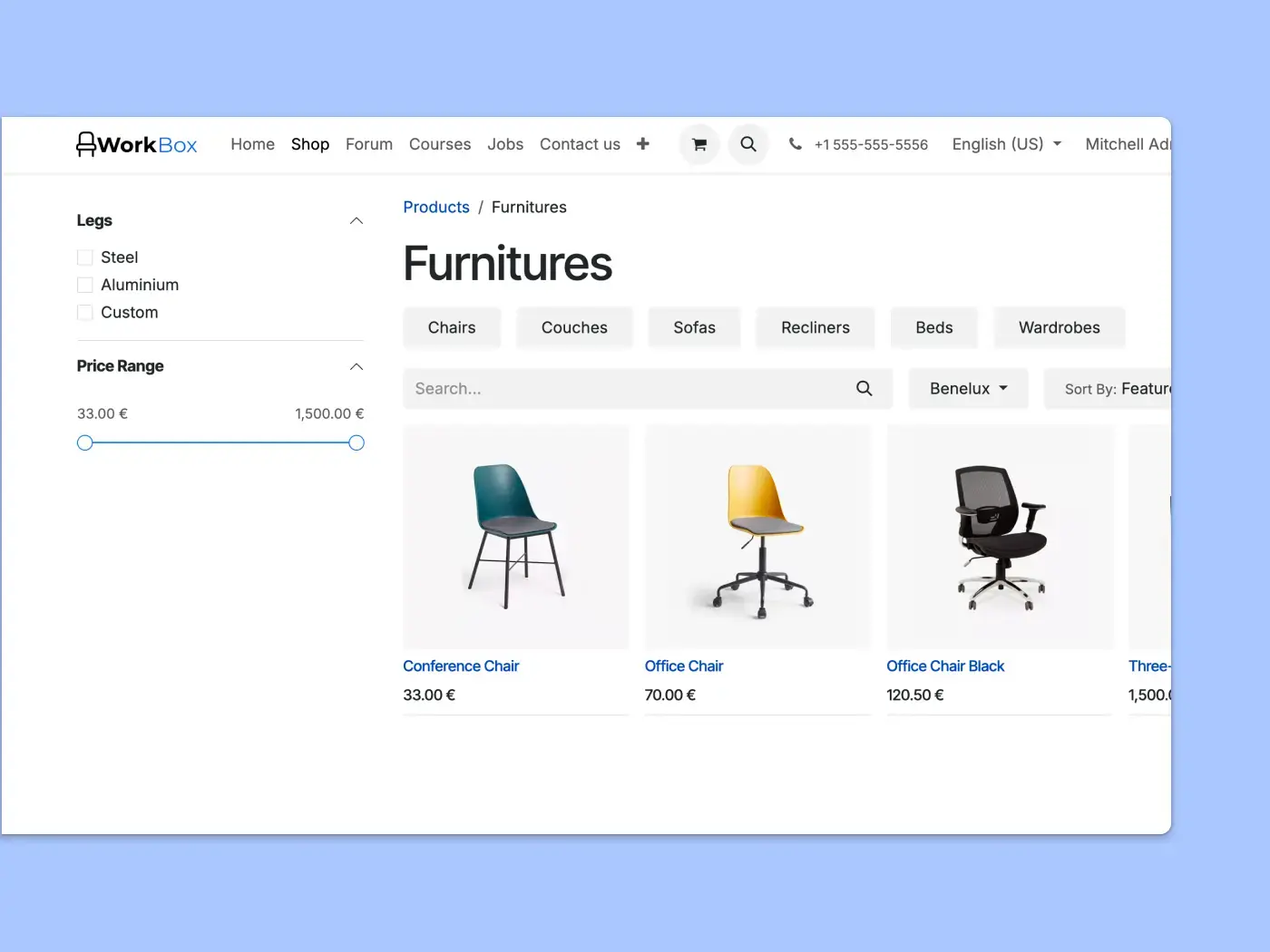Open the Conference Chair product link
Viewport: 1270px width, 952px height.
[461, 666]
